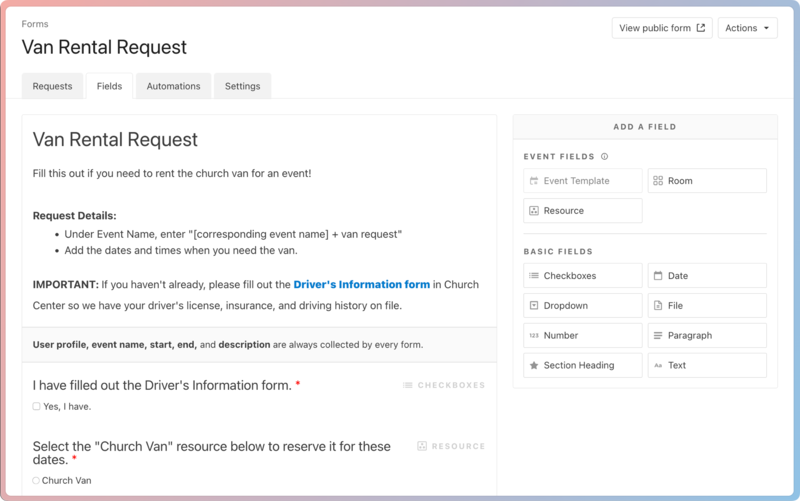Click the 'Fill this out if you need' description text

[x=172, y=173]
